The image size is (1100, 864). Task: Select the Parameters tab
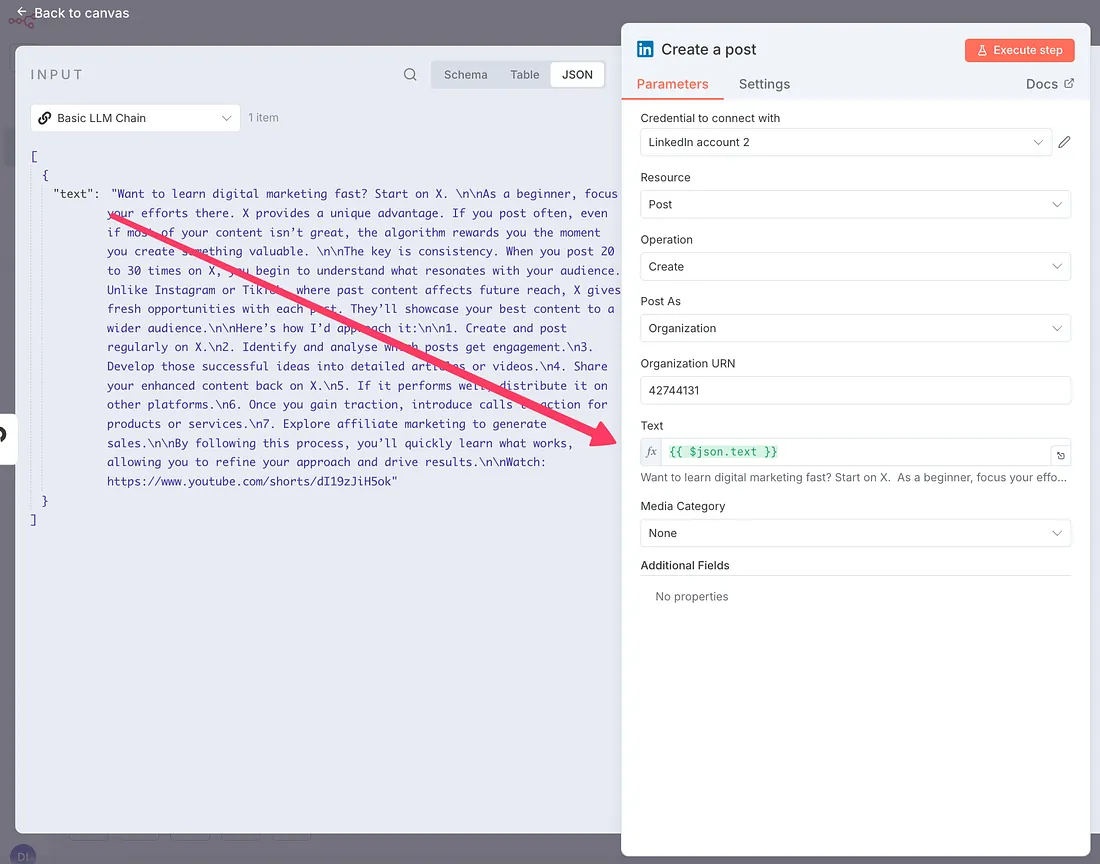[x=672, y=84]
